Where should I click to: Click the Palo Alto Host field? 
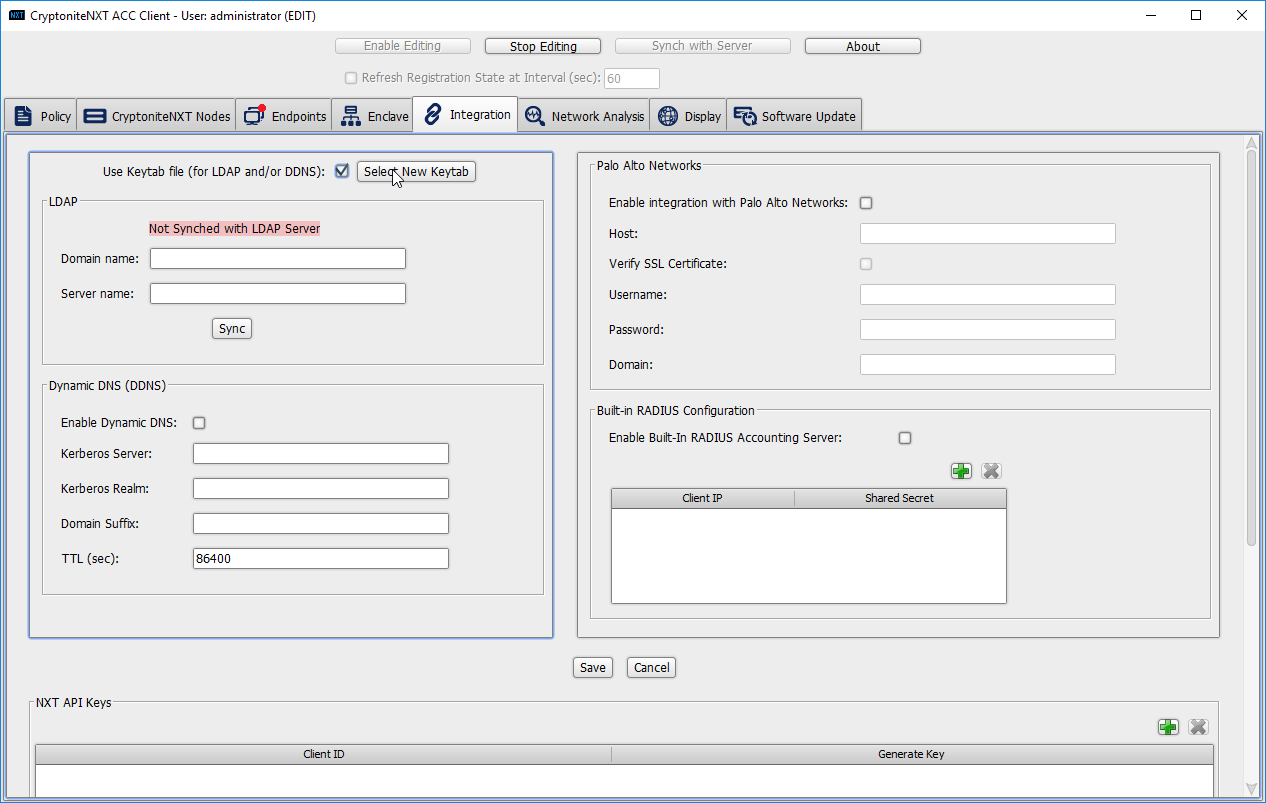click(988, 234)
